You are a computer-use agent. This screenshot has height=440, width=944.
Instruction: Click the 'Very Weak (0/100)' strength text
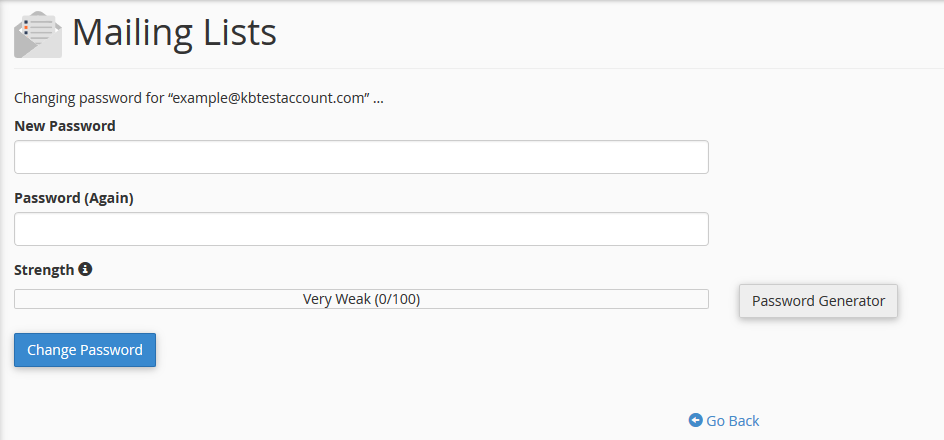pos(361,299)
